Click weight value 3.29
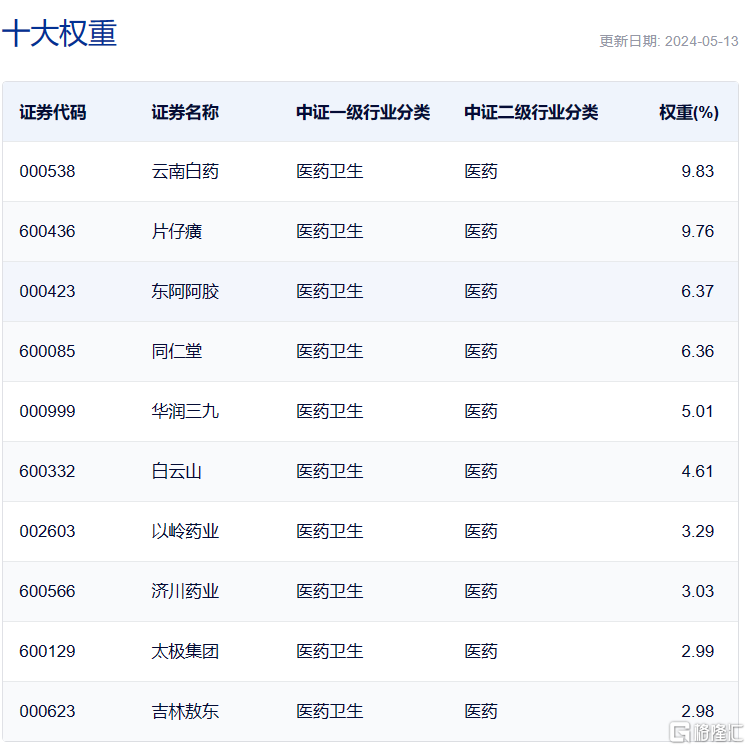 tap(698, 531)
